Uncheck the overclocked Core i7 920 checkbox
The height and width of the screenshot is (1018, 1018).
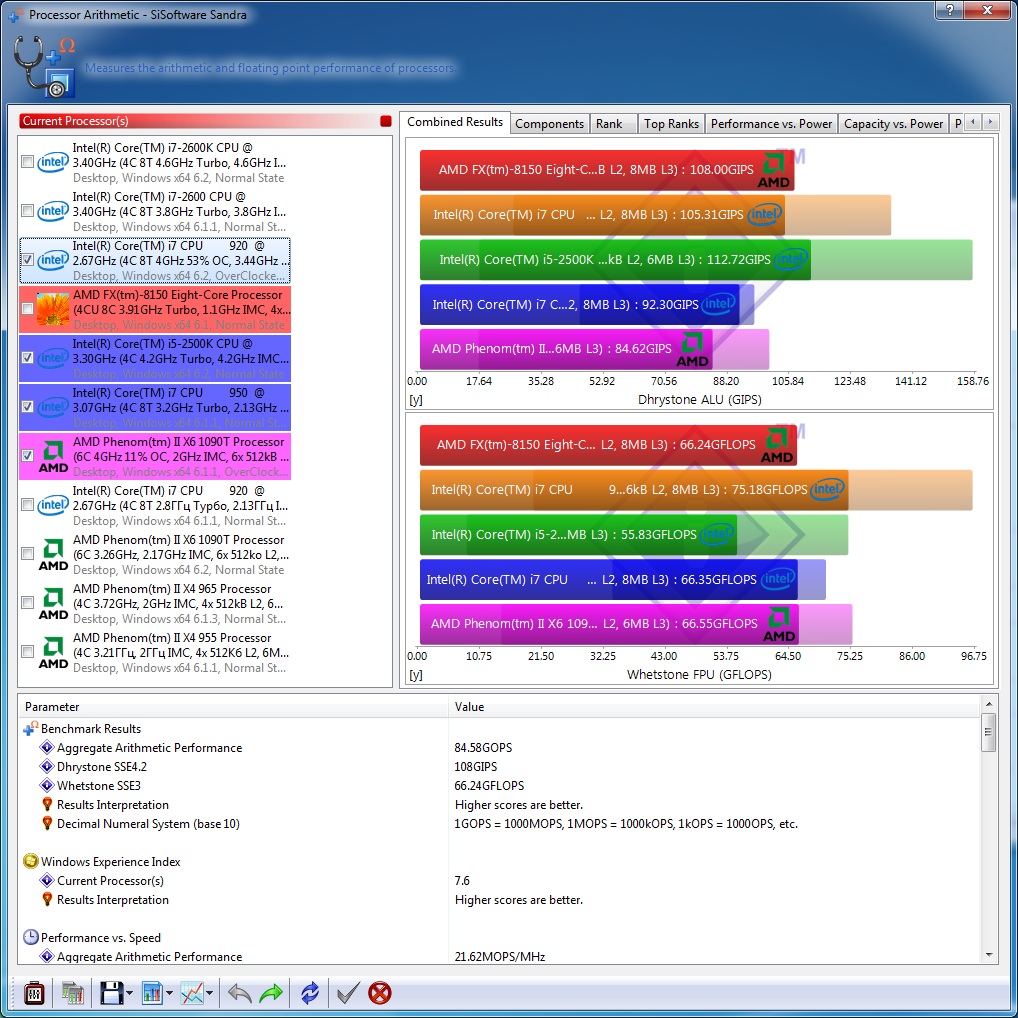pos(27,260)
